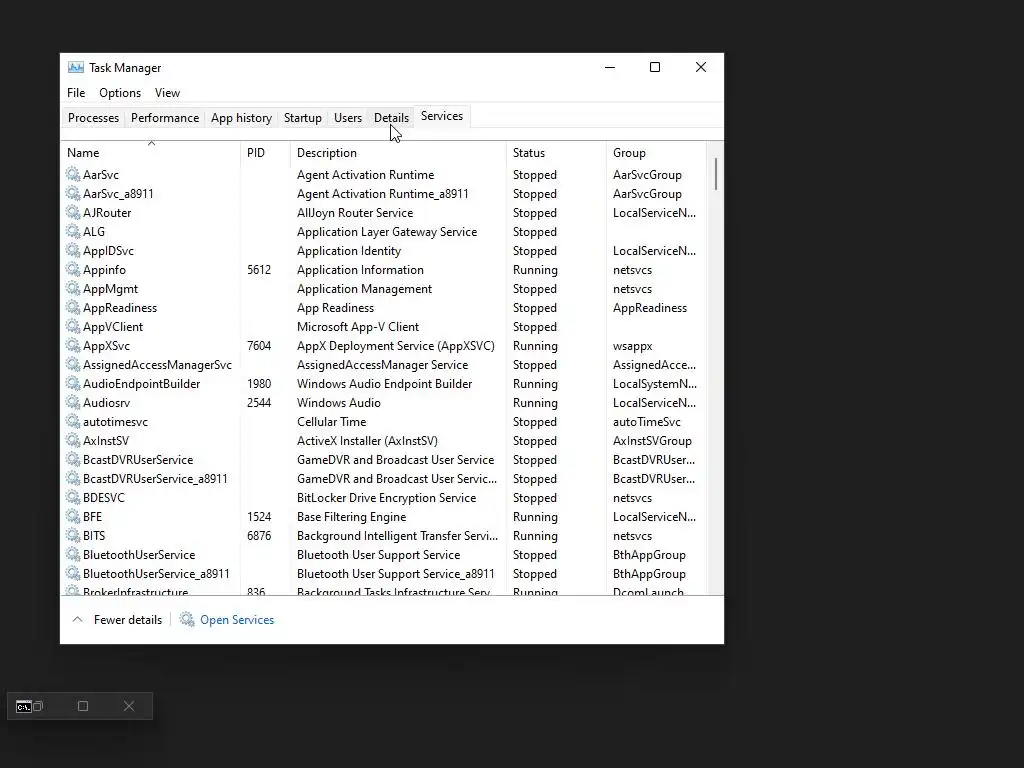Viewport: 1024px width, 768px height.
Task: Switch to the Performance tab
Action: point(165,118)
